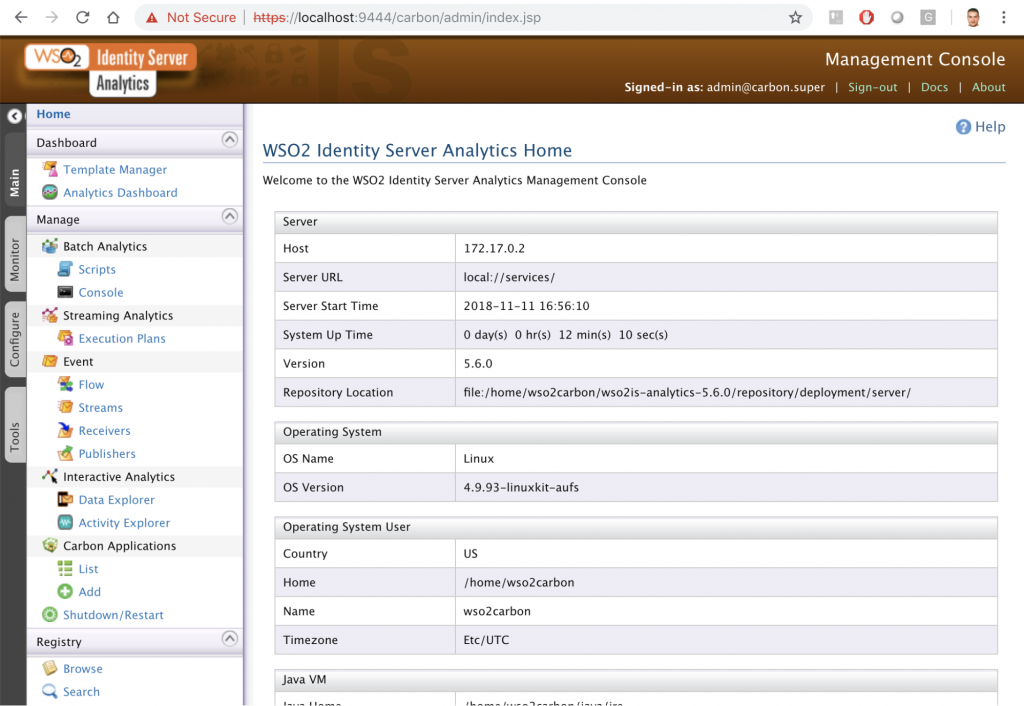This screenshot has height=706, width=1024.
Task: Open the Tools side tab
Action: [15, 437]
